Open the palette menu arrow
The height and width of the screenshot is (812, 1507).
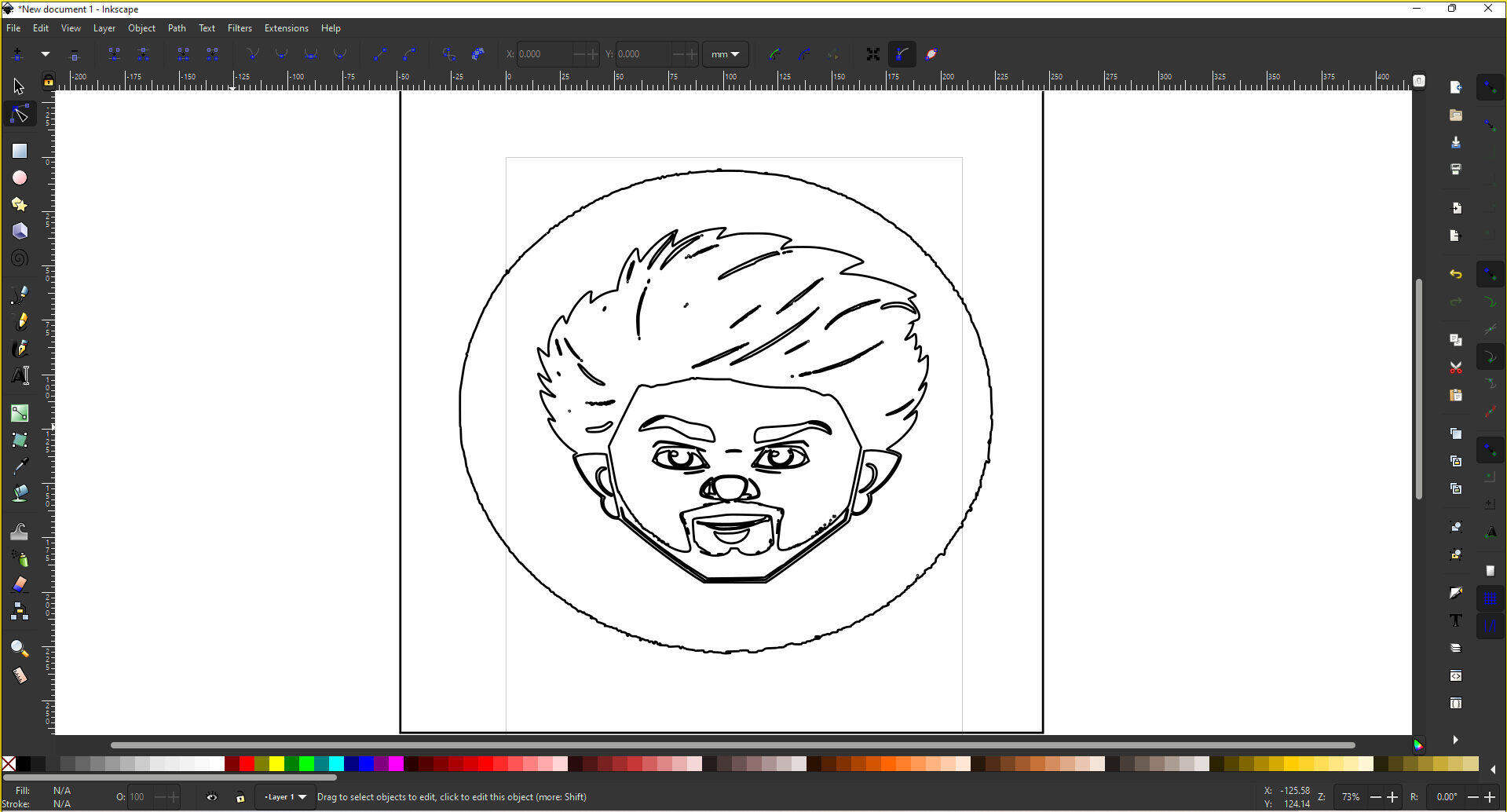(1493, 769)
